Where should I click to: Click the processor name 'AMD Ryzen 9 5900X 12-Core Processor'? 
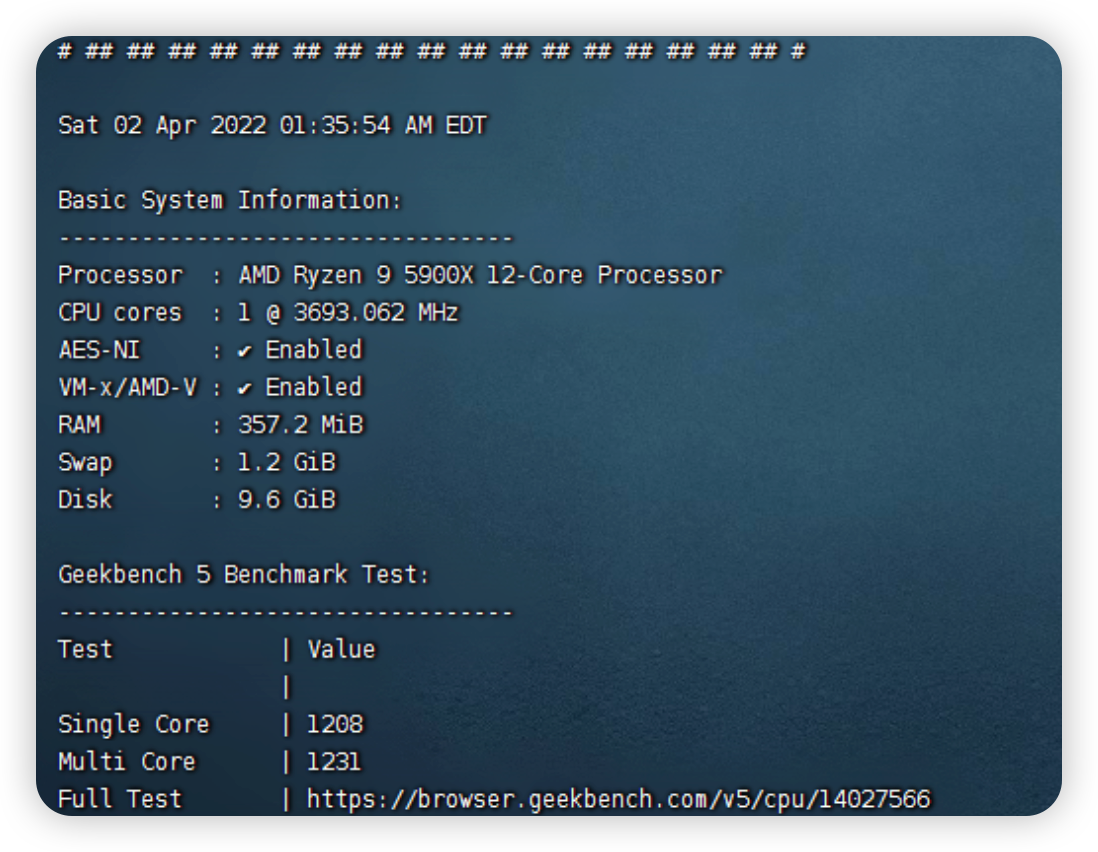point(480,275)
